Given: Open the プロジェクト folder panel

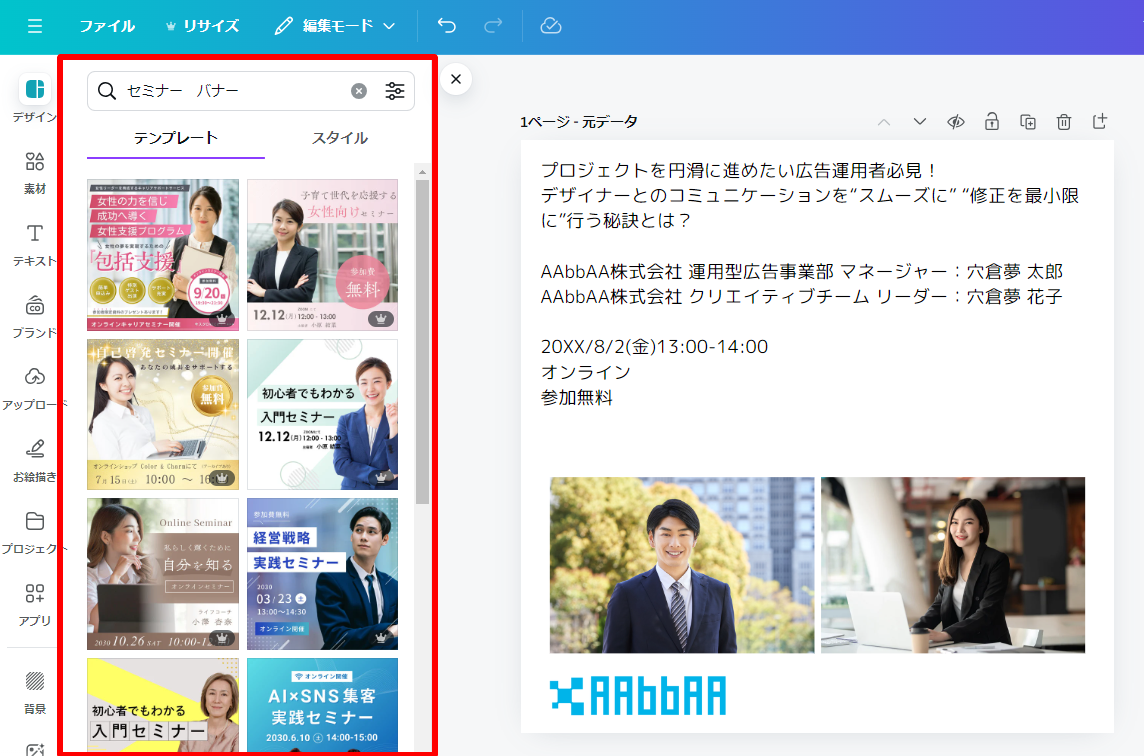Looking at the screenshot, I should (x=34, y=533).
